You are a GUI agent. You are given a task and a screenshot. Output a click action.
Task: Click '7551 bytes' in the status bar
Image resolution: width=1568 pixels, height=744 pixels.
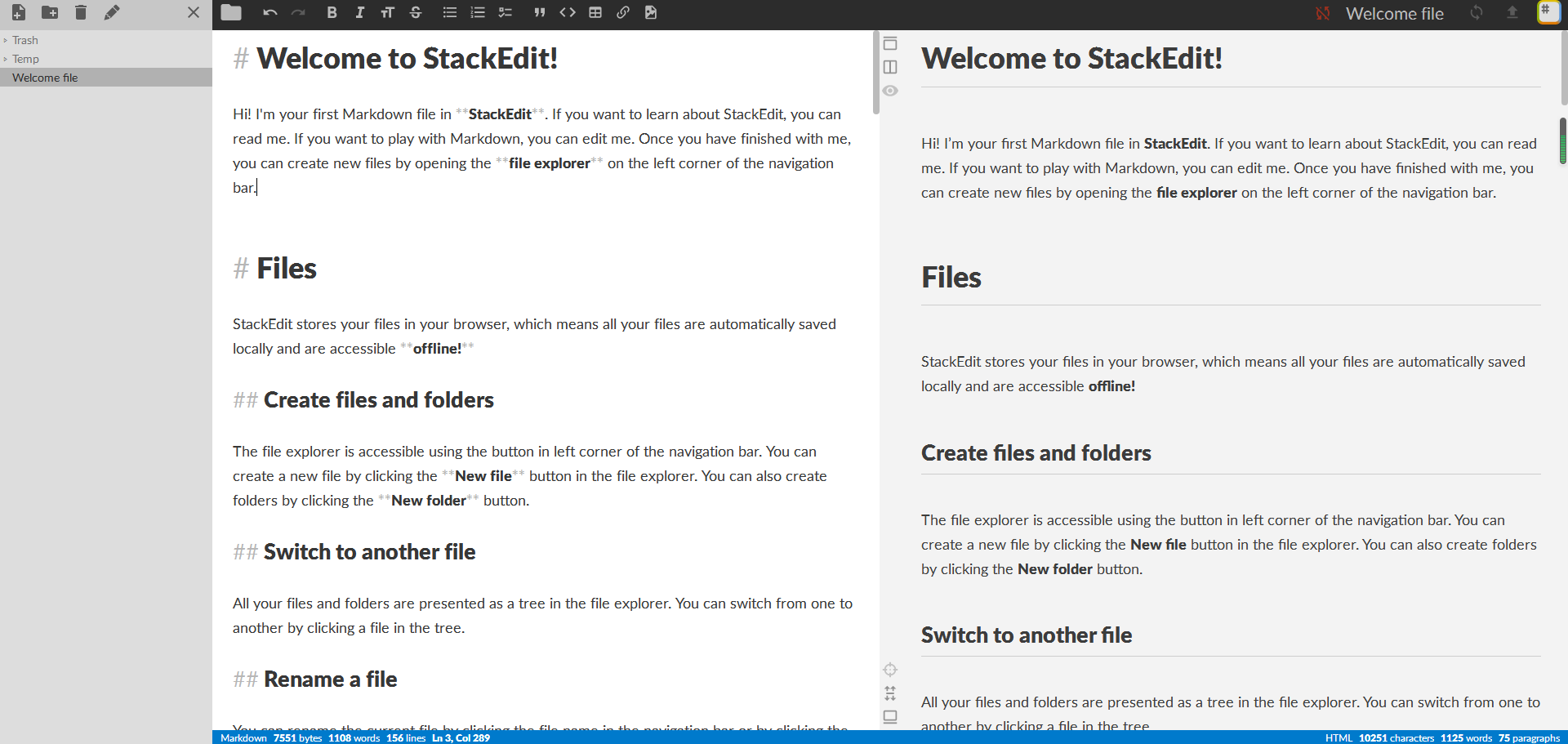point(297,738)
